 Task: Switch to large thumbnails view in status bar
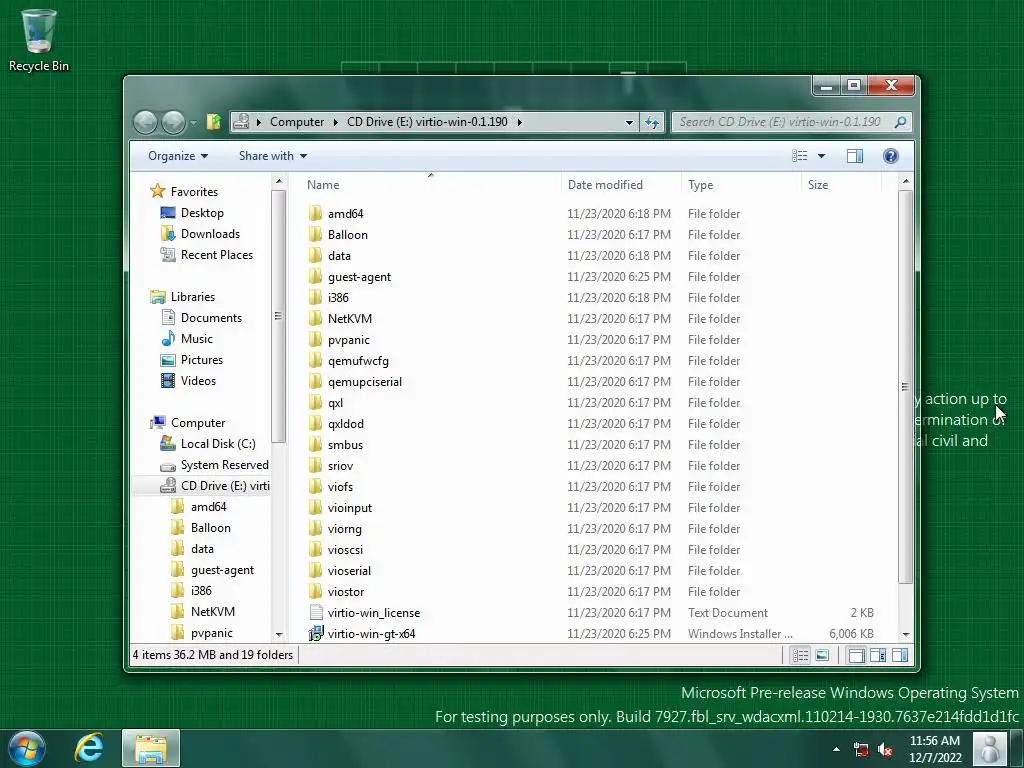(x=822, y=655)
